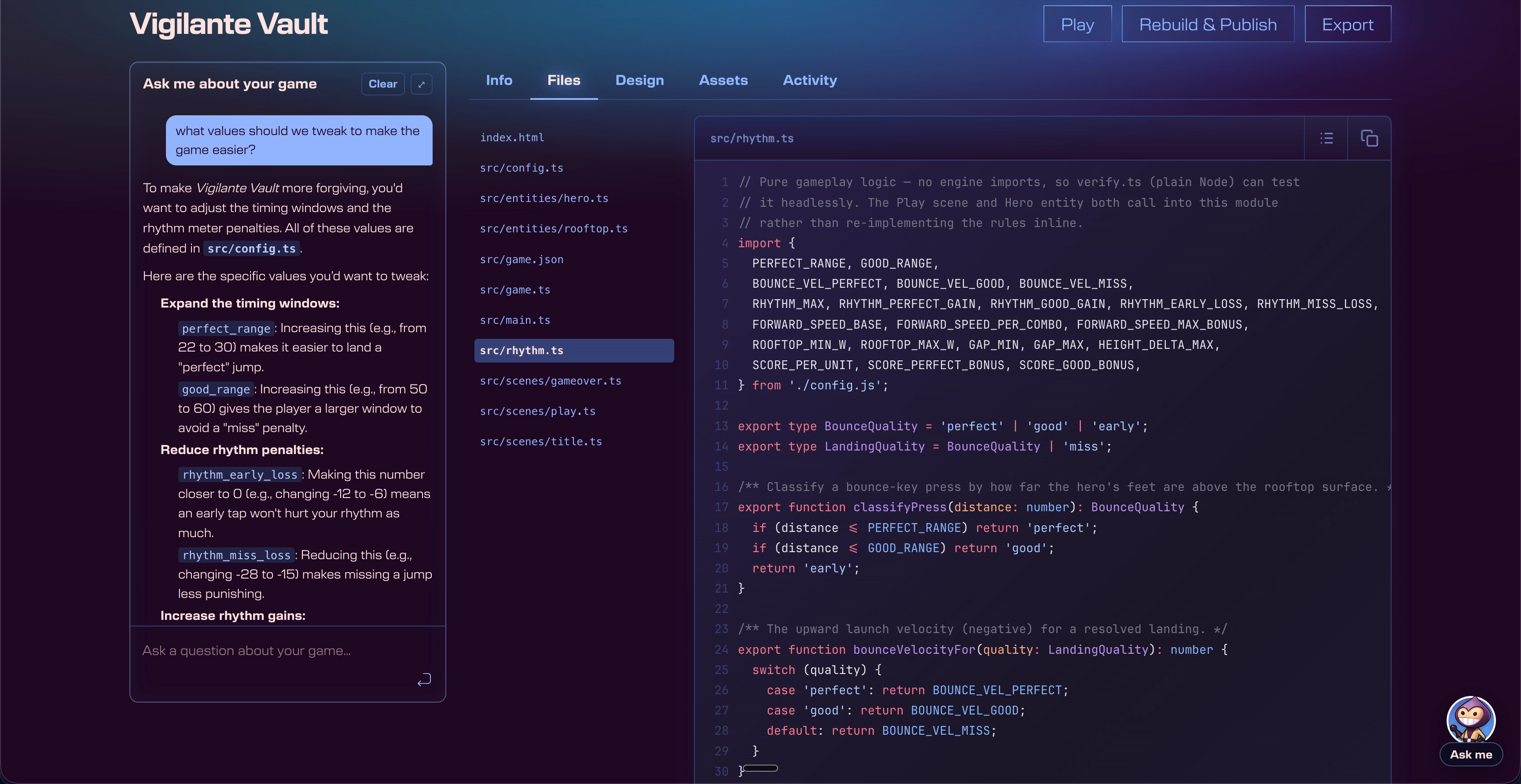Click the rhythm_early_loss code chip
The image size is (1521, 784).
240,475
